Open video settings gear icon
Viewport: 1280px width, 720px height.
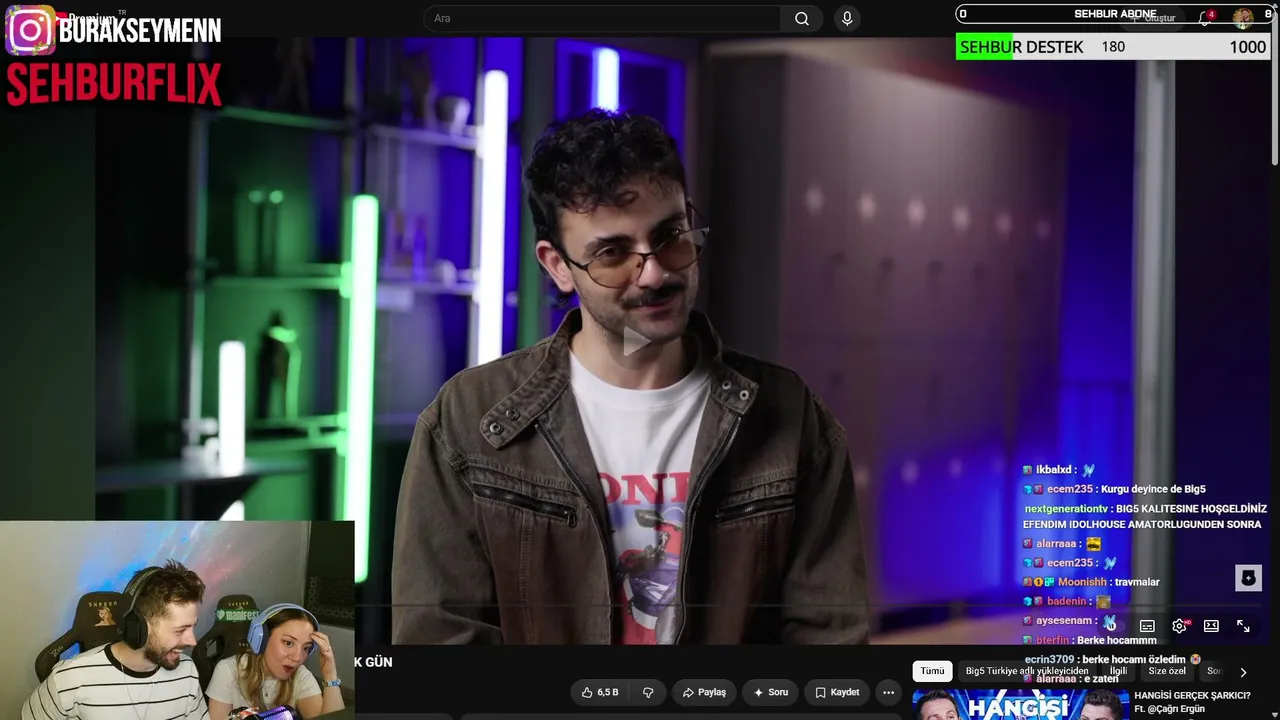[x=1179, y=626]
